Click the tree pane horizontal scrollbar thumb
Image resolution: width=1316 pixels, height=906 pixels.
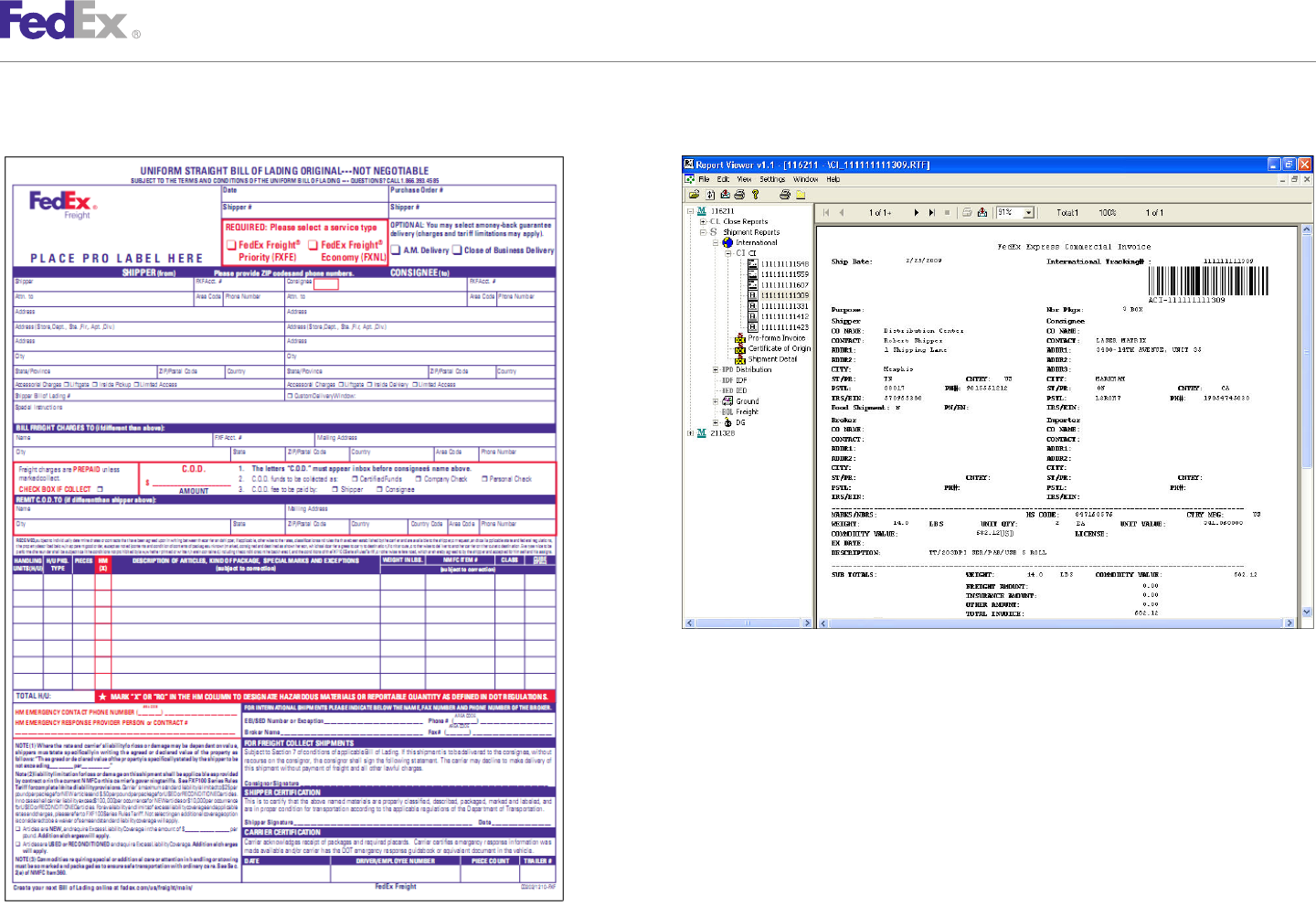pos(747,623)
